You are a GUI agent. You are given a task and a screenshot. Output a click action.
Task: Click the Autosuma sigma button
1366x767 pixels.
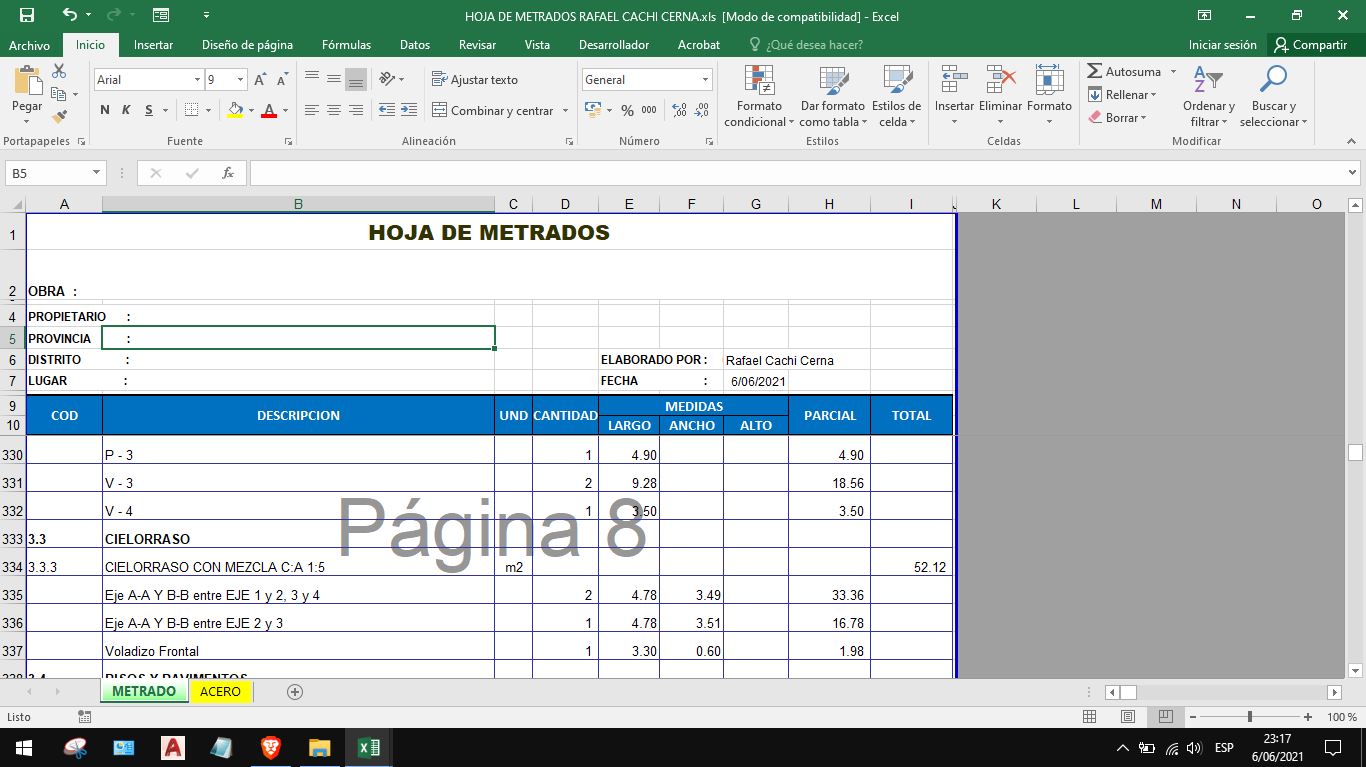[1124, 71]
